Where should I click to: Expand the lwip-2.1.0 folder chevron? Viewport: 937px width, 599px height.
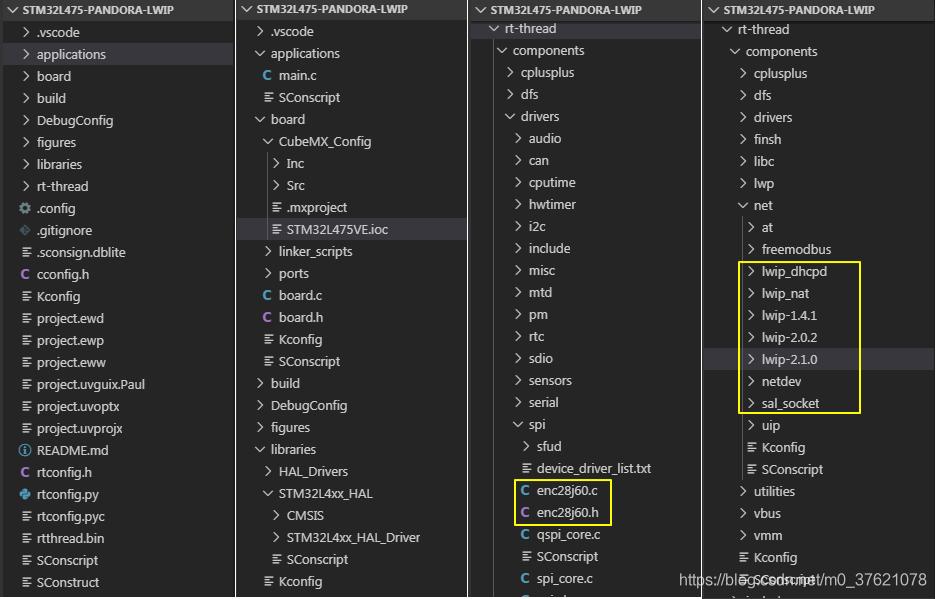751,359
